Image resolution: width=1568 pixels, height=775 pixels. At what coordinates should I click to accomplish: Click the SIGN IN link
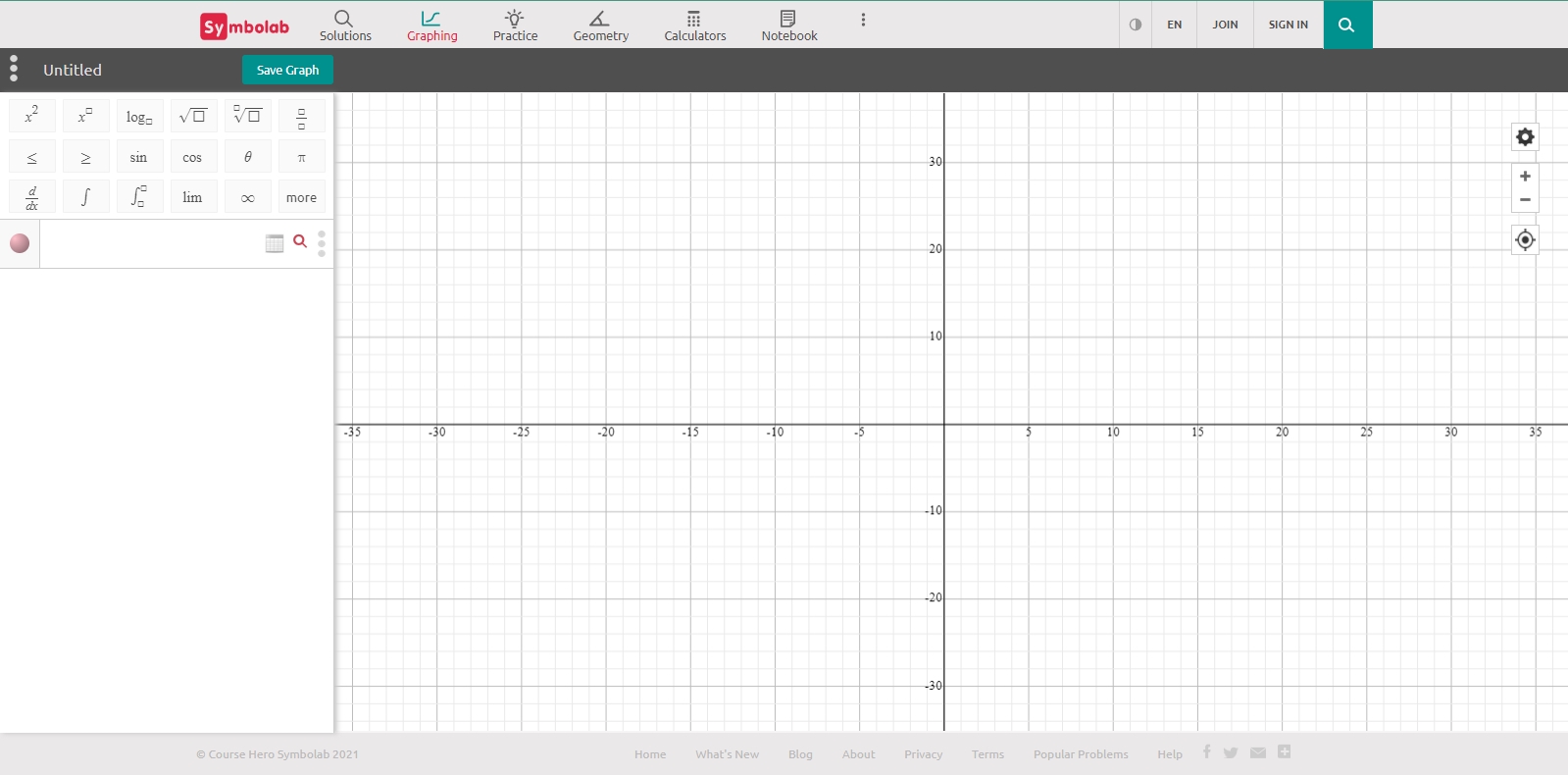1289,25
